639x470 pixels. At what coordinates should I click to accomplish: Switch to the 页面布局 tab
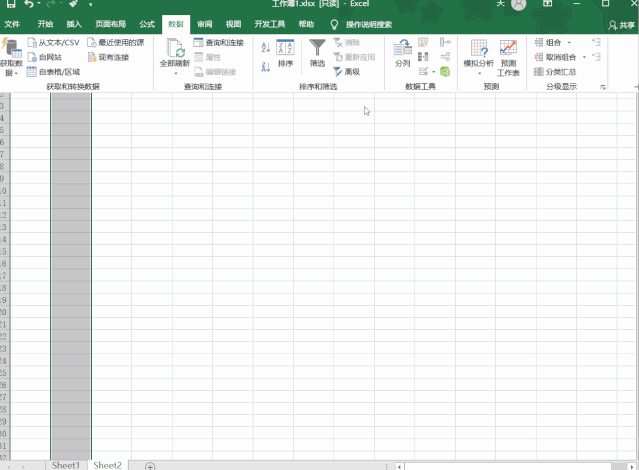110,24
